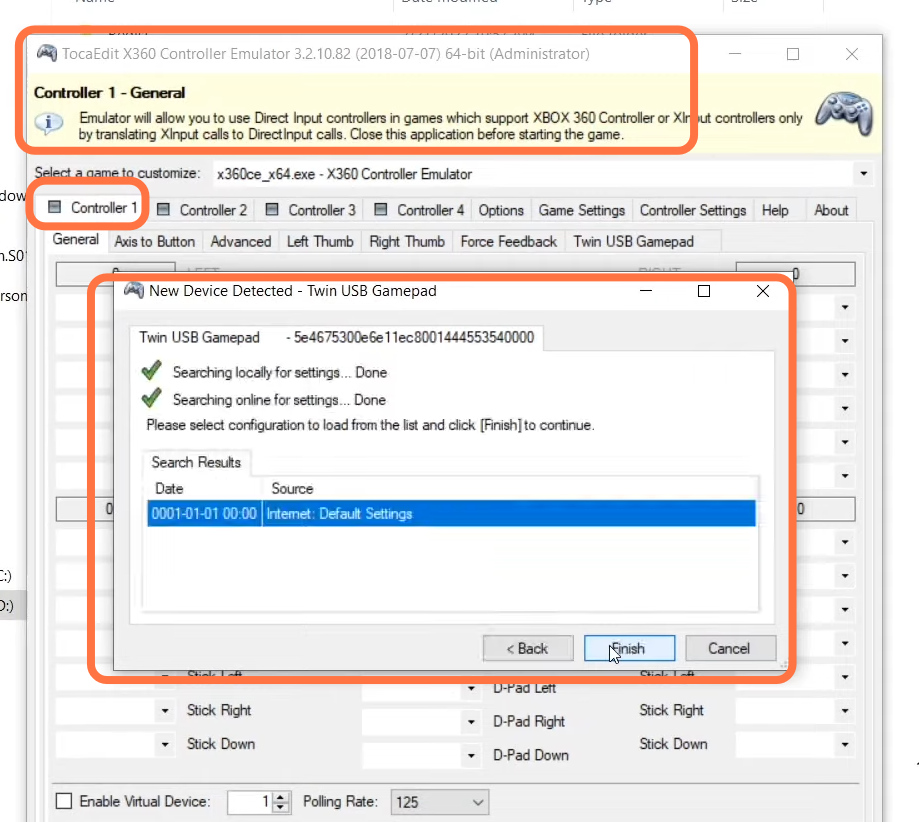Maximize the New Device Detected dialog
The image size is (919, 822).
pos(704,291)
